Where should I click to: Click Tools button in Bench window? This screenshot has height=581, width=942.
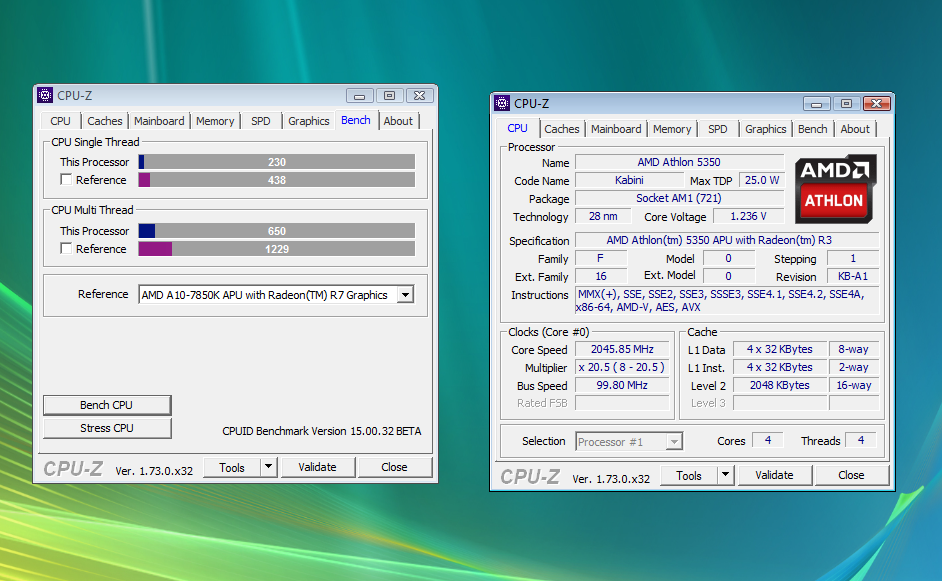(232, 467)
